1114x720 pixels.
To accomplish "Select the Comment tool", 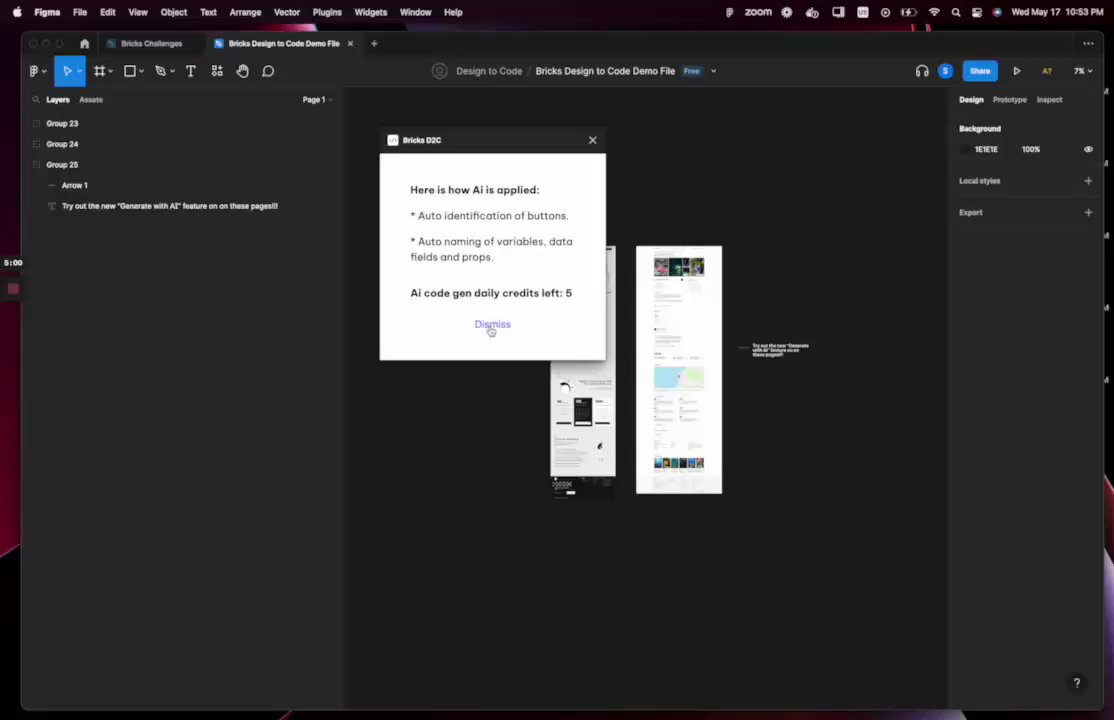I will click(x=268, y=71).
